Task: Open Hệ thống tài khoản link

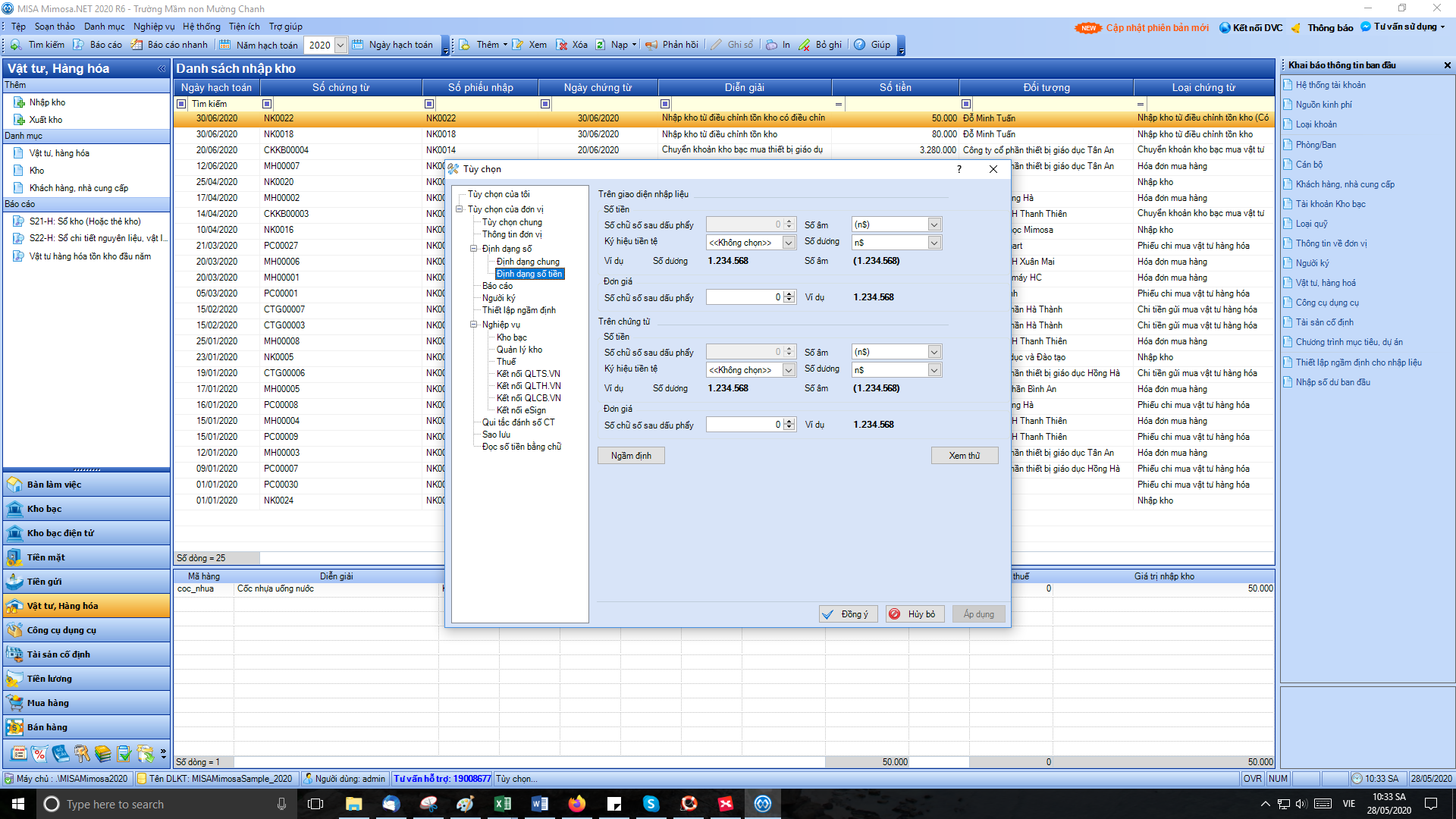Action: 1330,85
